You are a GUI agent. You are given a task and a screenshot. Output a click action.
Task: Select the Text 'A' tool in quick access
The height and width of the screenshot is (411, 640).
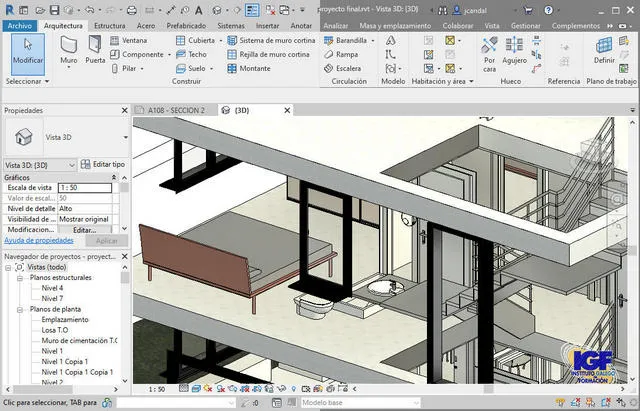(199, 10)
